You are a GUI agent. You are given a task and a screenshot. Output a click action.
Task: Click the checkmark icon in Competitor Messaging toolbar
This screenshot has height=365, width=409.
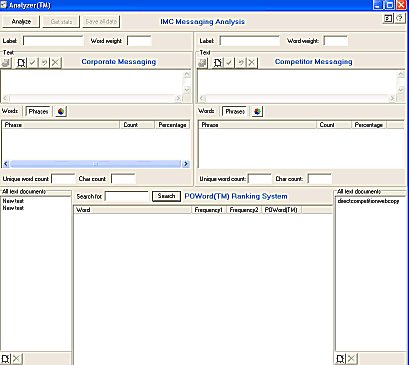click(x=229, y=62)
